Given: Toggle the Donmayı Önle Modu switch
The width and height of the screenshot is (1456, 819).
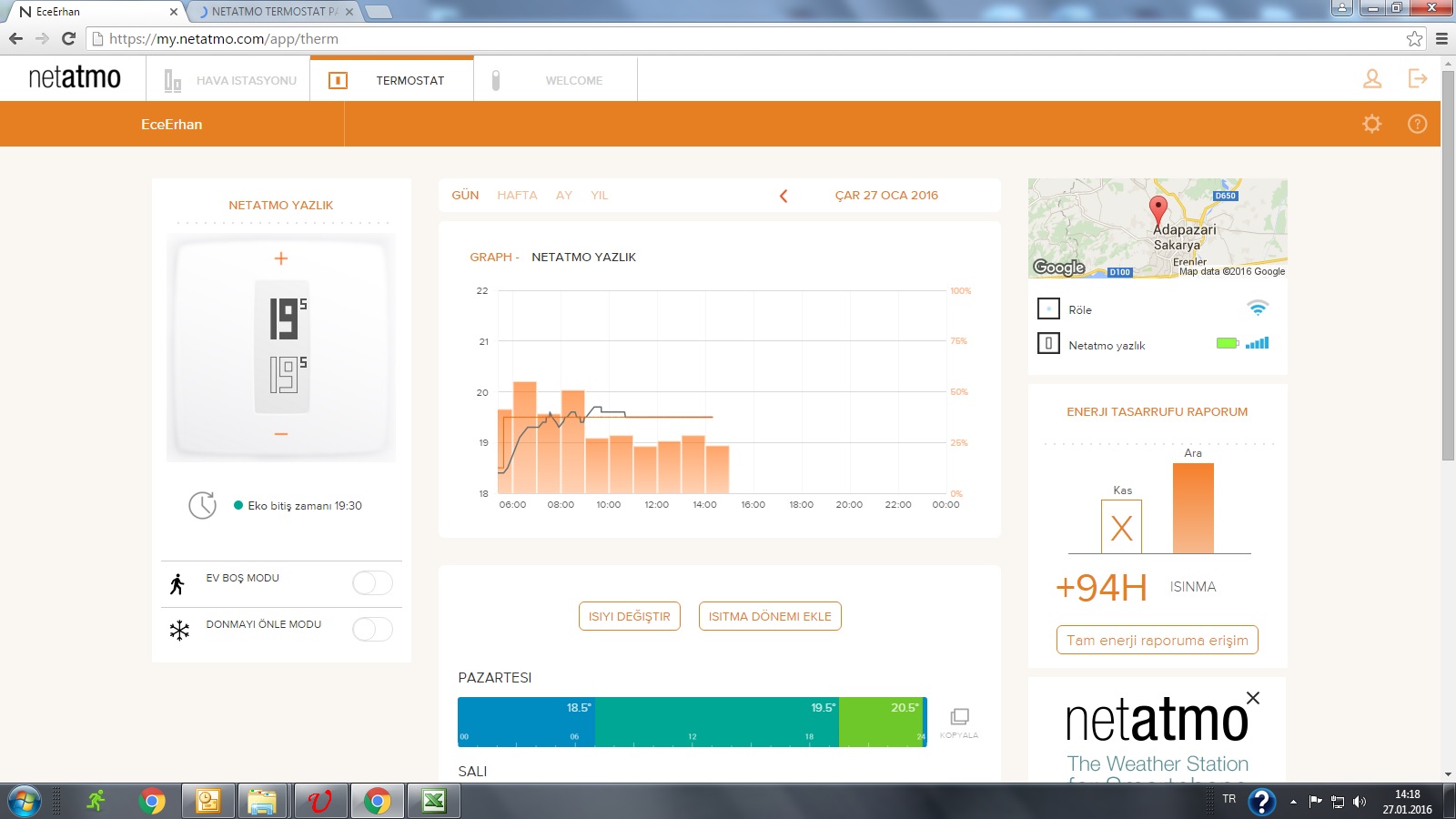Looking at the screenshot, I should pyautogui.click(x=372, y=629).
